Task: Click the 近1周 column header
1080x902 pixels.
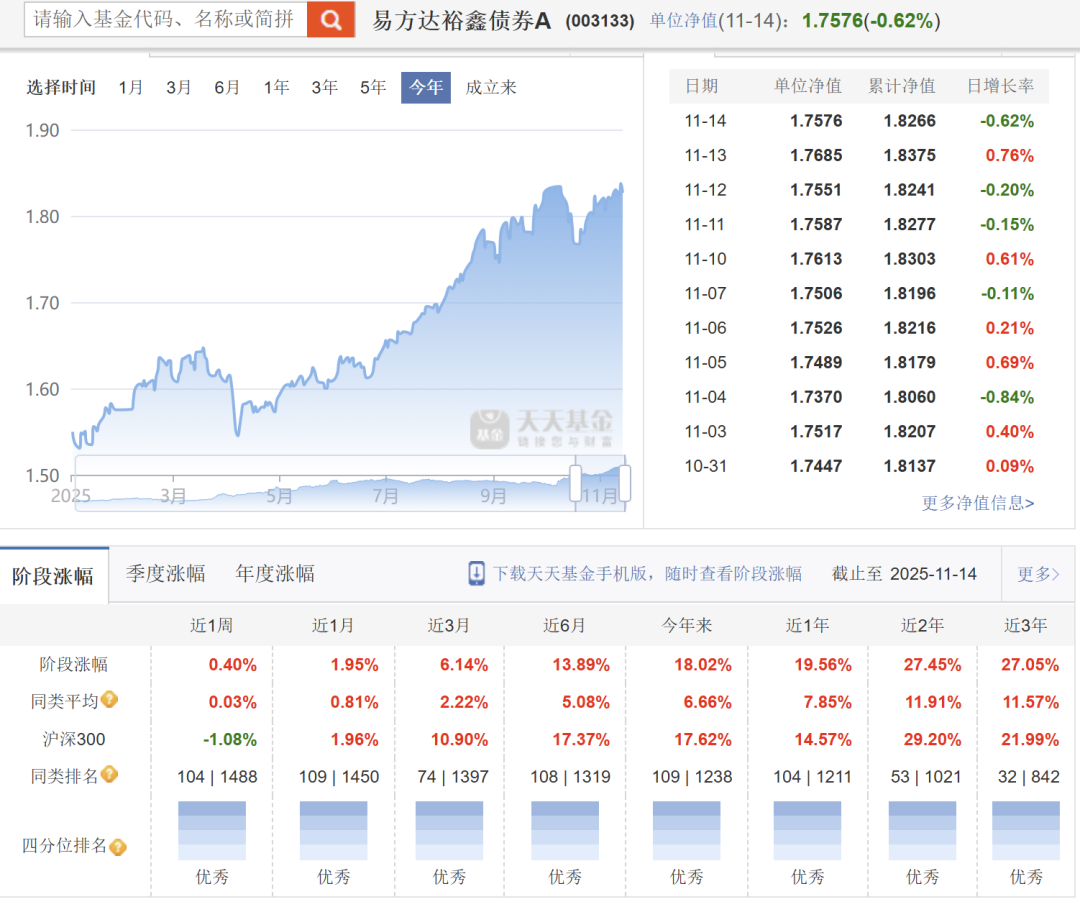Action: coord(211,625)
